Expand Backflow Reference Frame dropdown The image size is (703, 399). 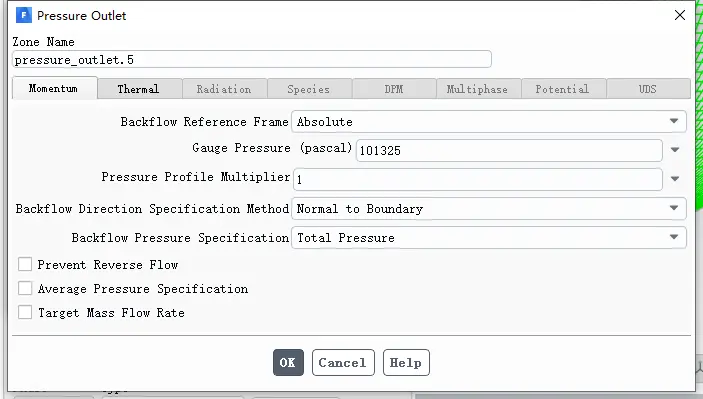pos(489,121)
